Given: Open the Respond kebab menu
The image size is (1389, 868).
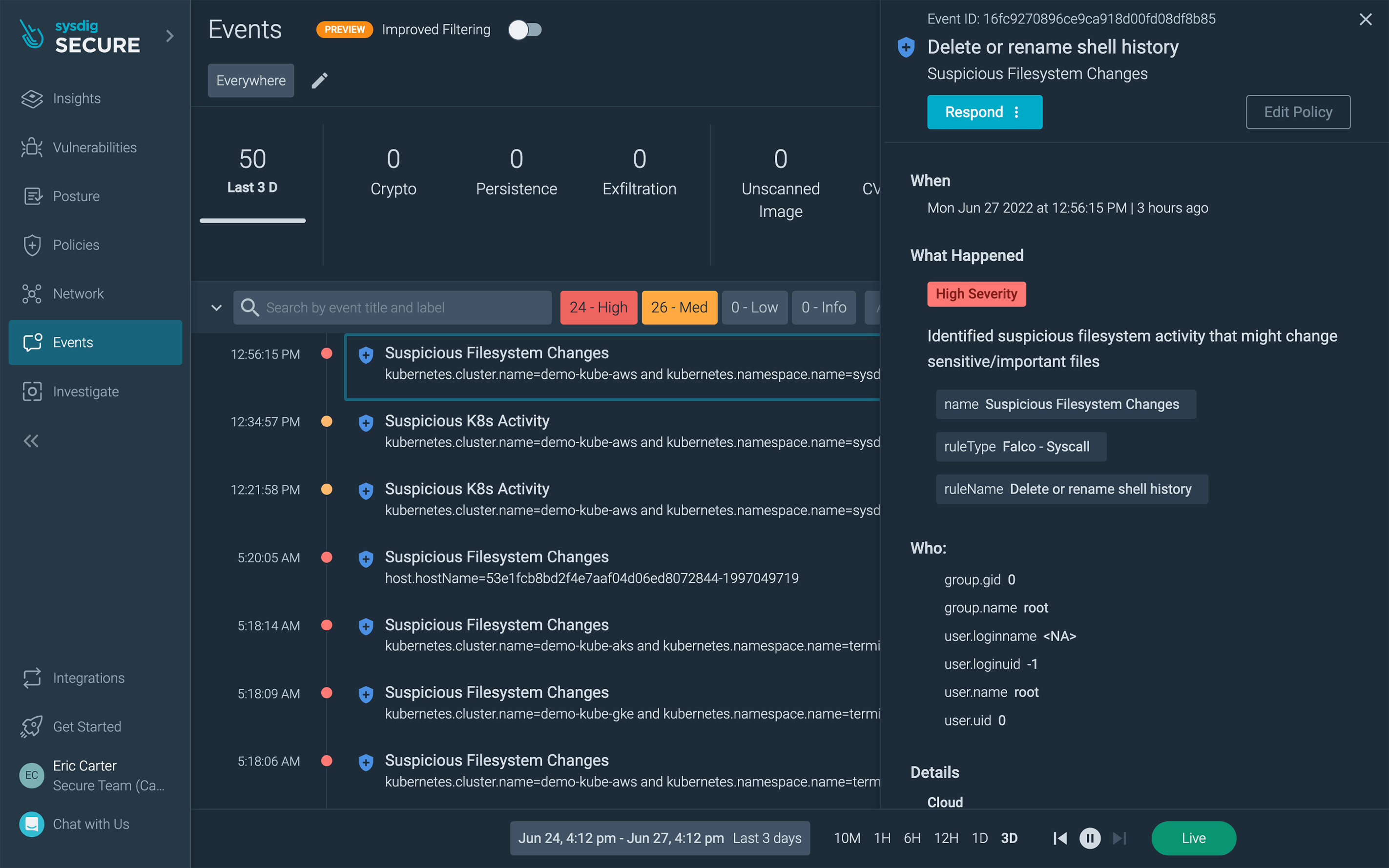Looking at the screenshot, I should coord(1016,112).
